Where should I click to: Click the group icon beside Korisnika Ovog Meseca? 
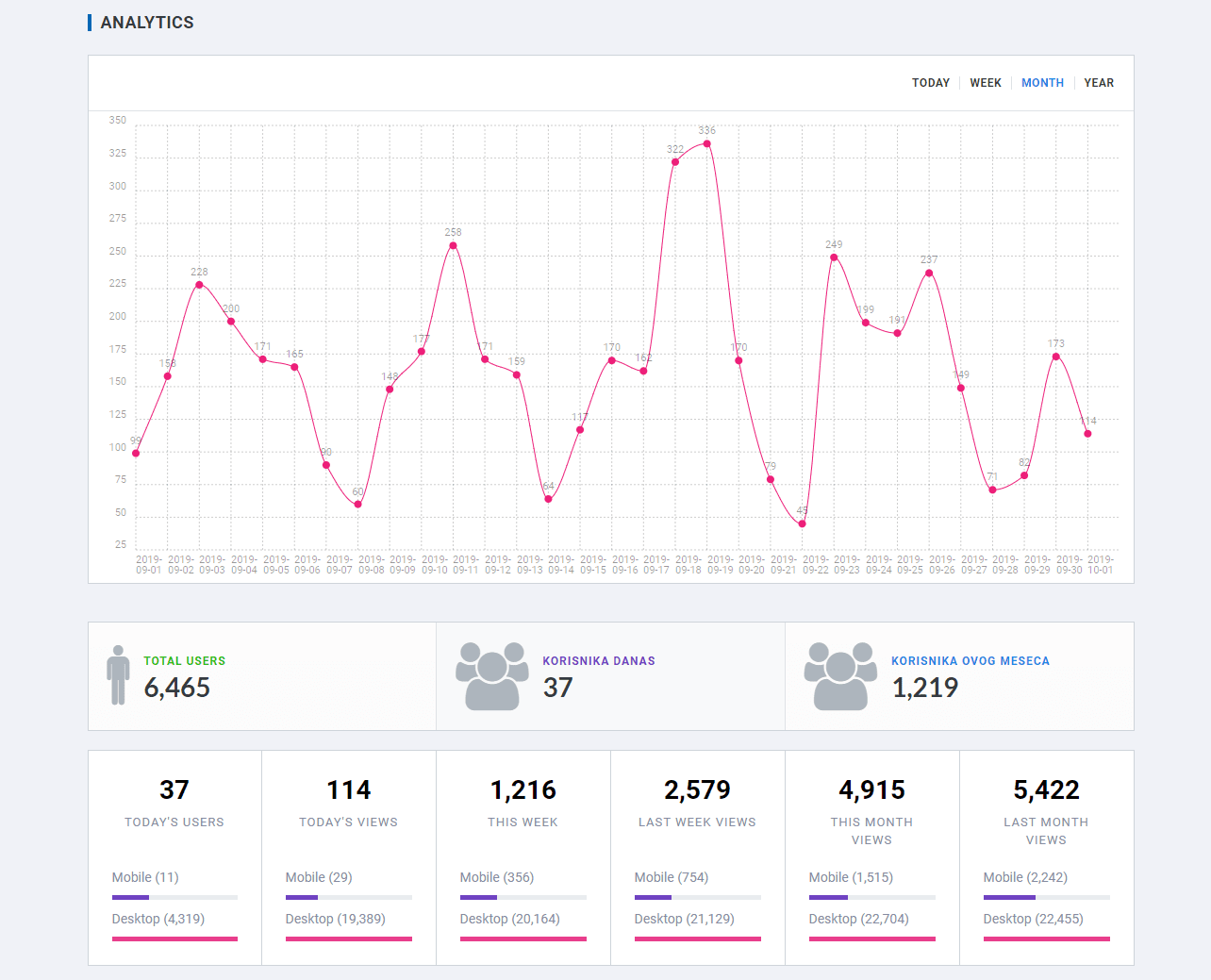pyautogui.click(x=840, y=675)
